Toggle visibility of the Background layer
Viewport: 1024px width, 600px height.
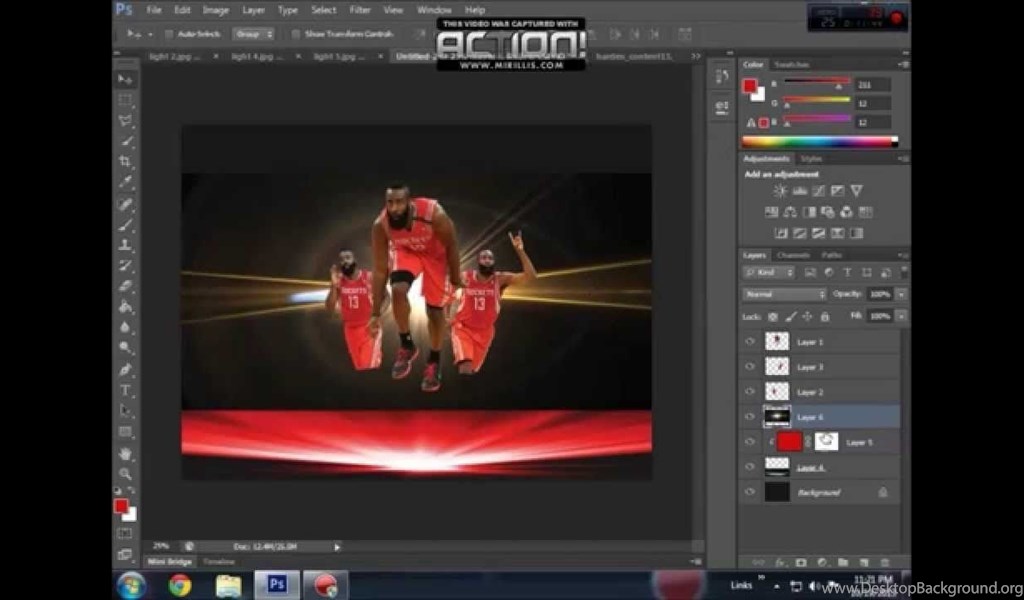750,492
